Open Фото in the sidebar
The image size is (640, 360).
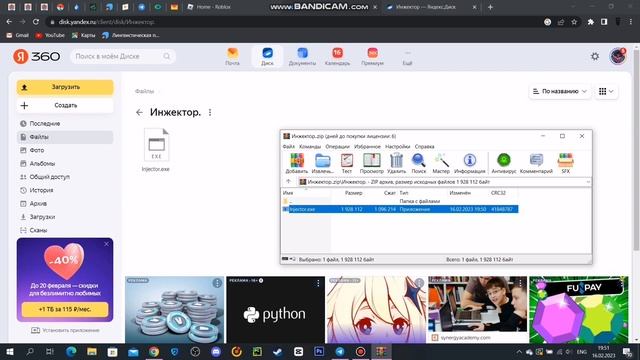(65, 150)
